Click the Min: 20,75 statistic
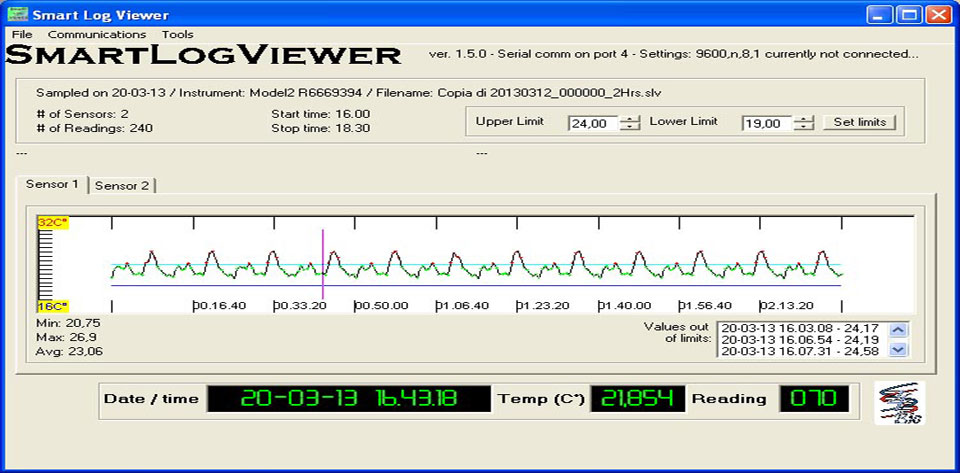 point(68,323)
